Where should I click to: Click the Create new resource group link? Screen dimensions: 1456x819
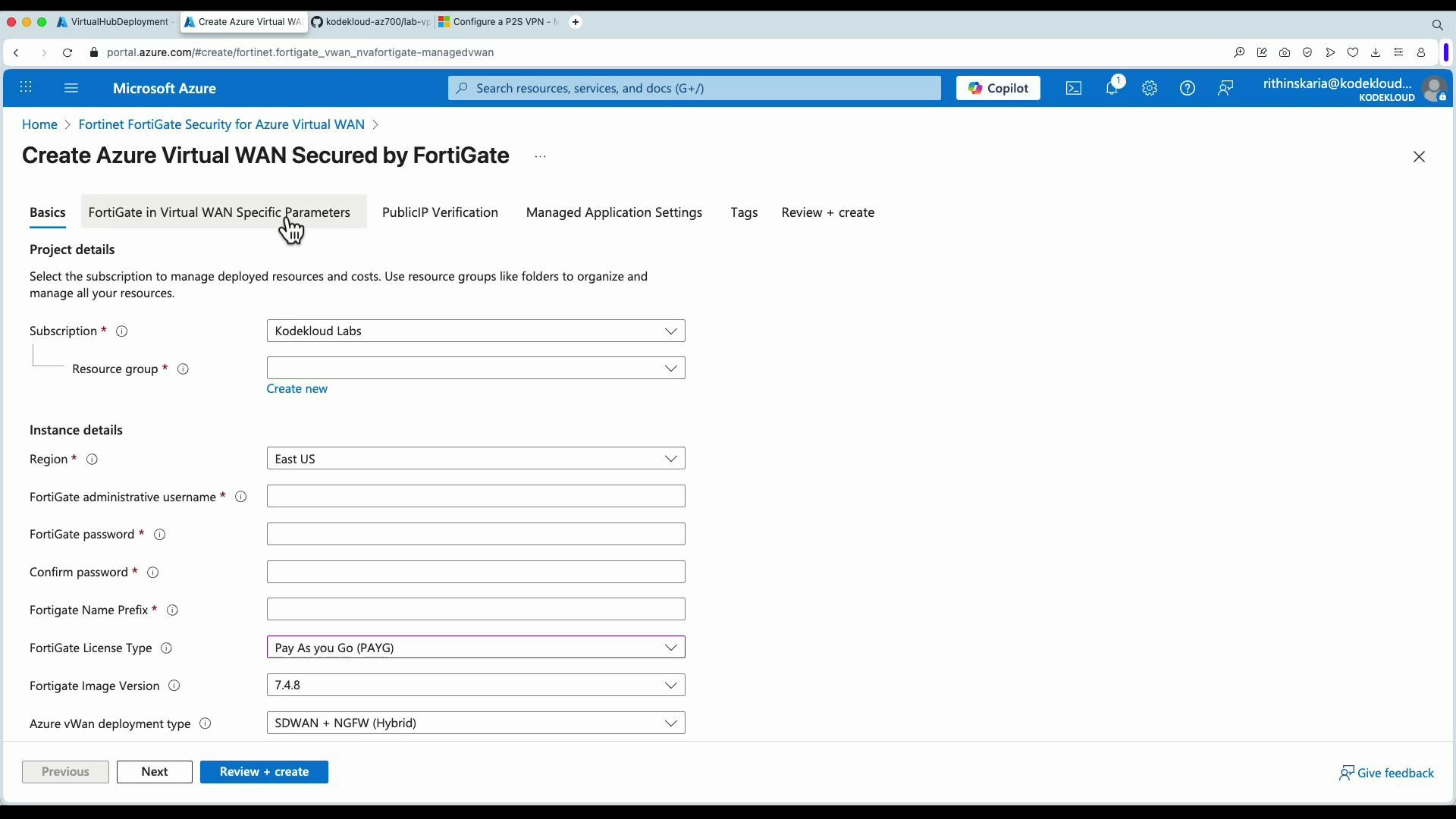pos(297,388)
